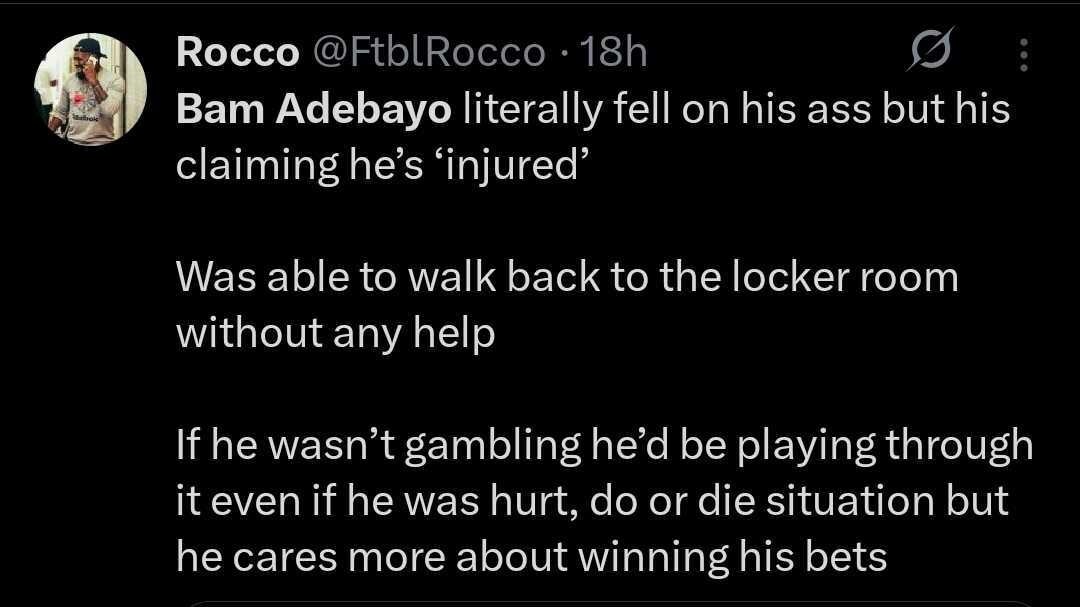Tap the phrase "it even if he was hurt"
This screenshot has width=1080, height=607.
(x=374, y=501)
